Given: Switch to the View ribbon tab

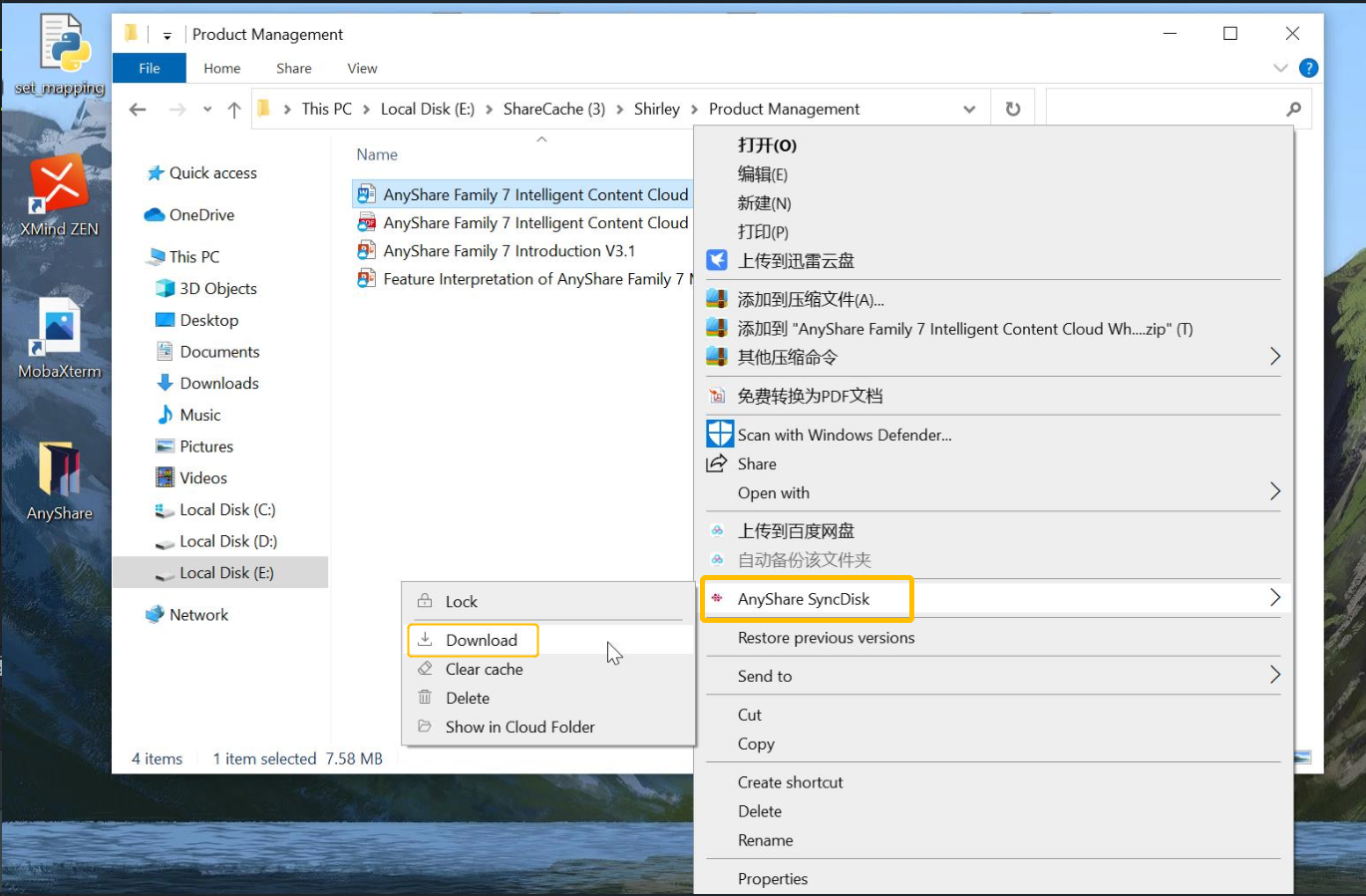Looking at the screenshot, I should [362, 68].
